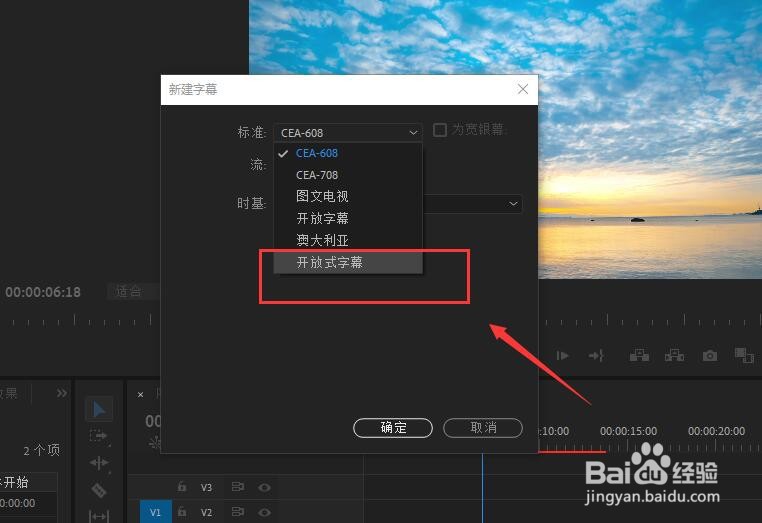The width and height of the screenshot is (762, 523).
Task: Toggle V2 sync lock
Action: (x=238, y=512)
